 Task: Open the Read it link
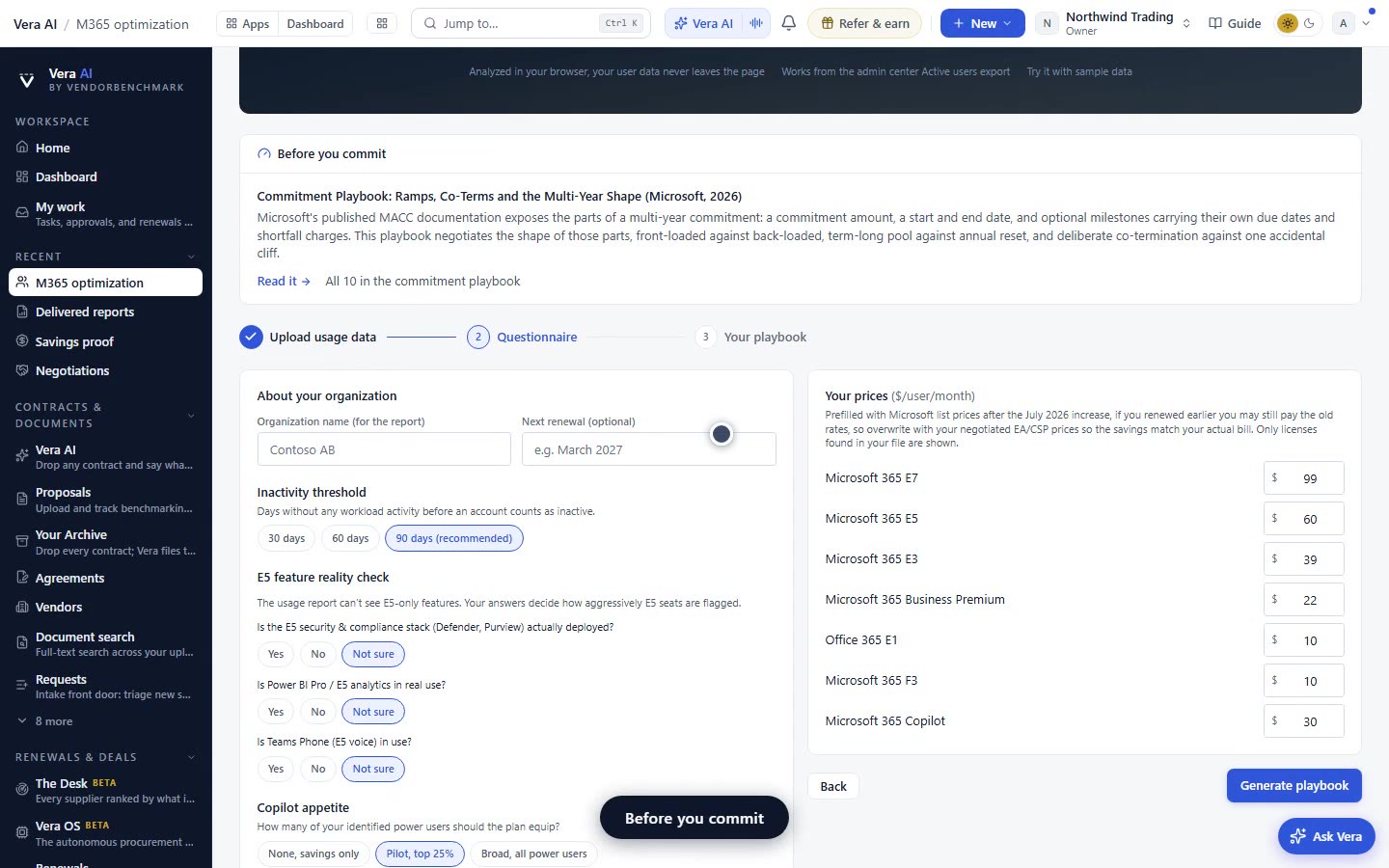pyautogui.click(x=284, y=281)
